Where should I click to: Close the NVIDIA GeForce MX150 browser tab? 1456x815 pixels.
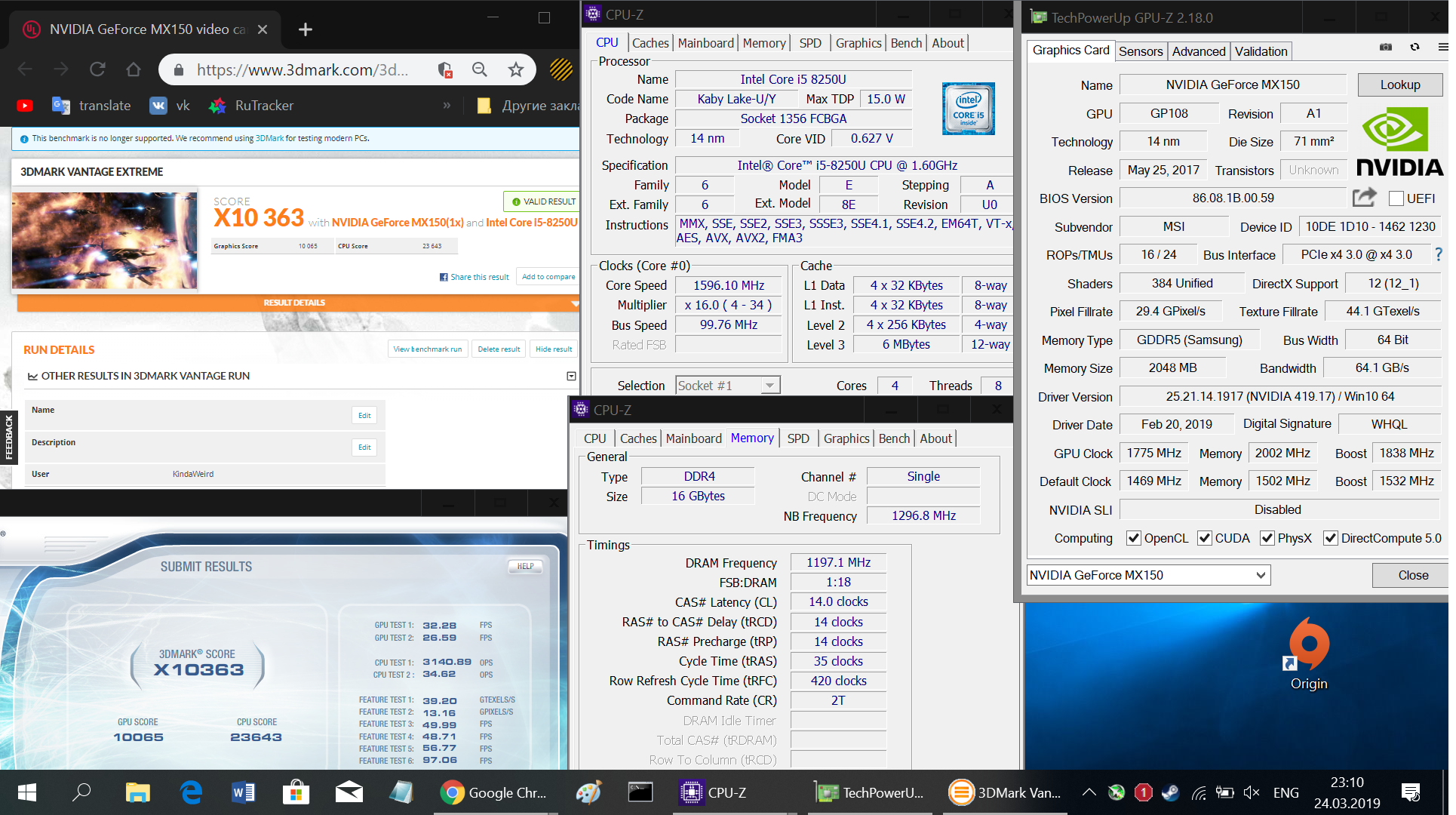[263, 29]
